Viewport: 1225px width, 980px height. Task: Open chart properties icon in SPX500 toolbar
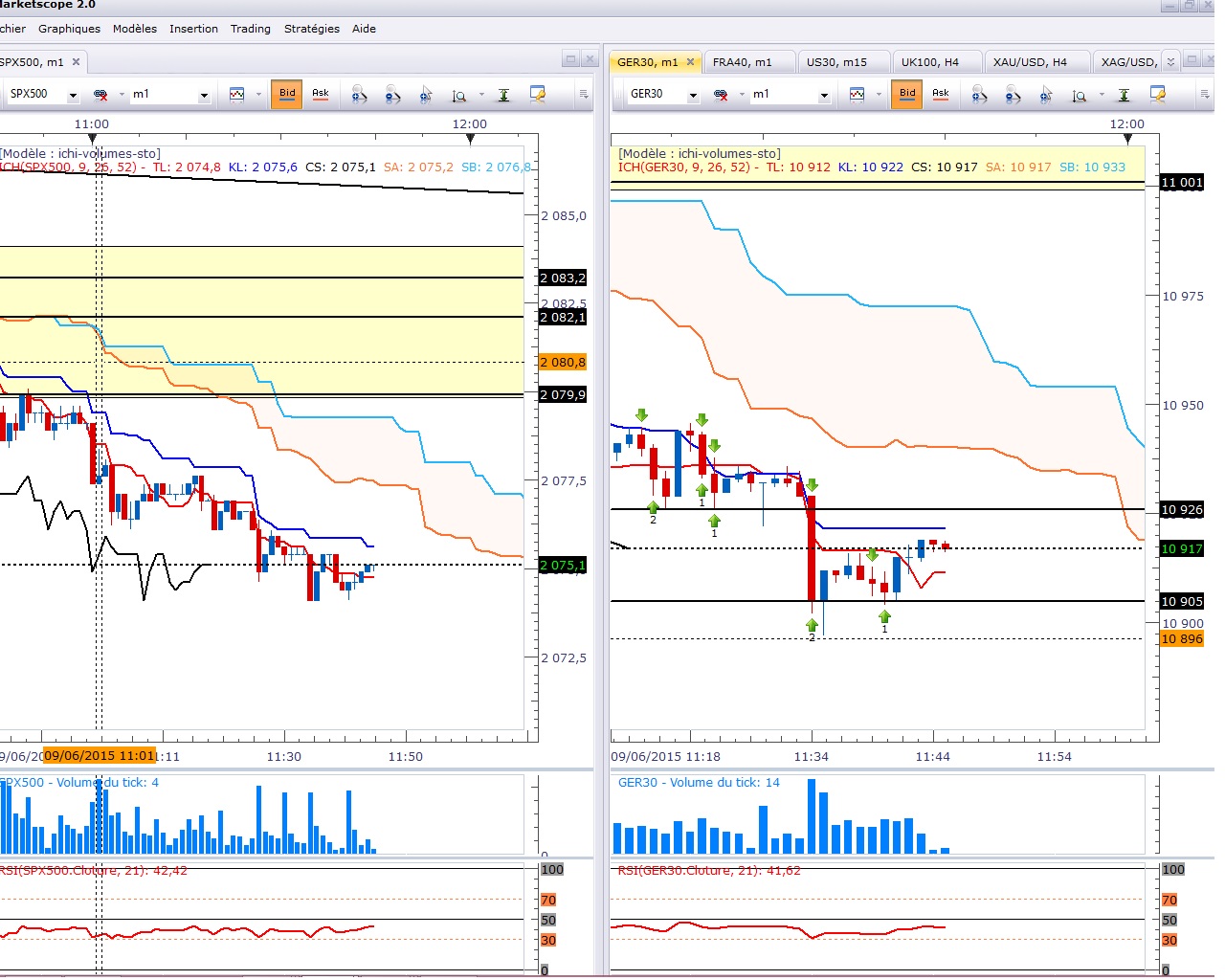point(538,94)
